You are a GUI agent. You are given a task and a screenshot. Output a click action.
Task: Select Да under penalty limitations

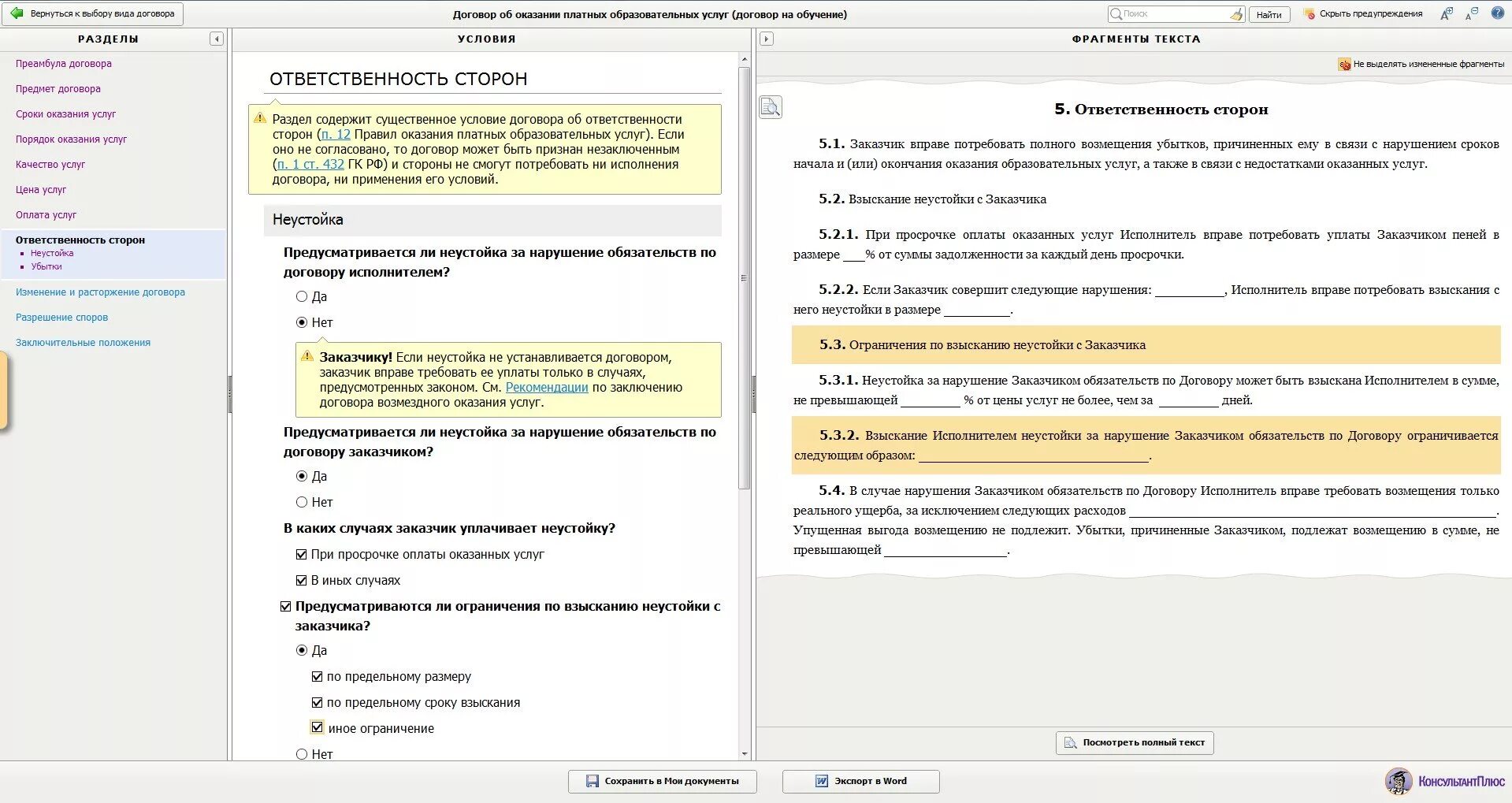tap(302, 650)
